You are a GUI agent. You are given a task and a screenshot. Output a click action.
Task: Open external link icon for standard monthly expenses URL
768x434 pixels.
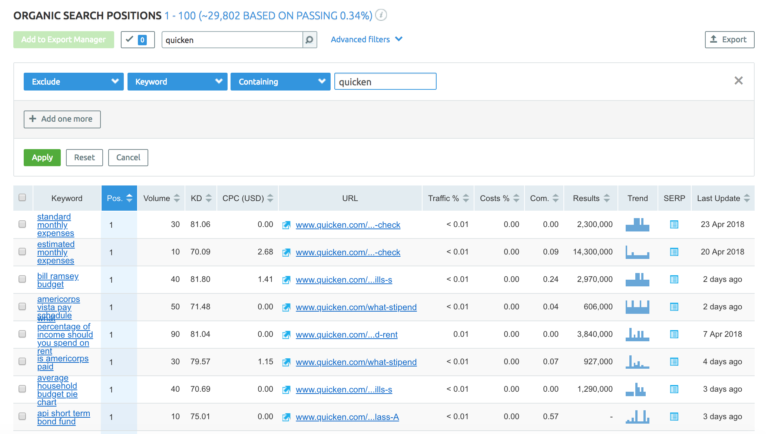[286, 225]
